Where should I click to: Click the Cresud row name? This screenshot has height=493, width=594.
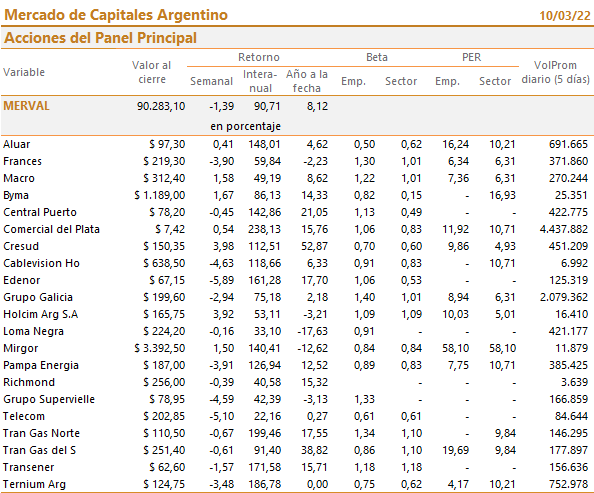coord(21,246)
